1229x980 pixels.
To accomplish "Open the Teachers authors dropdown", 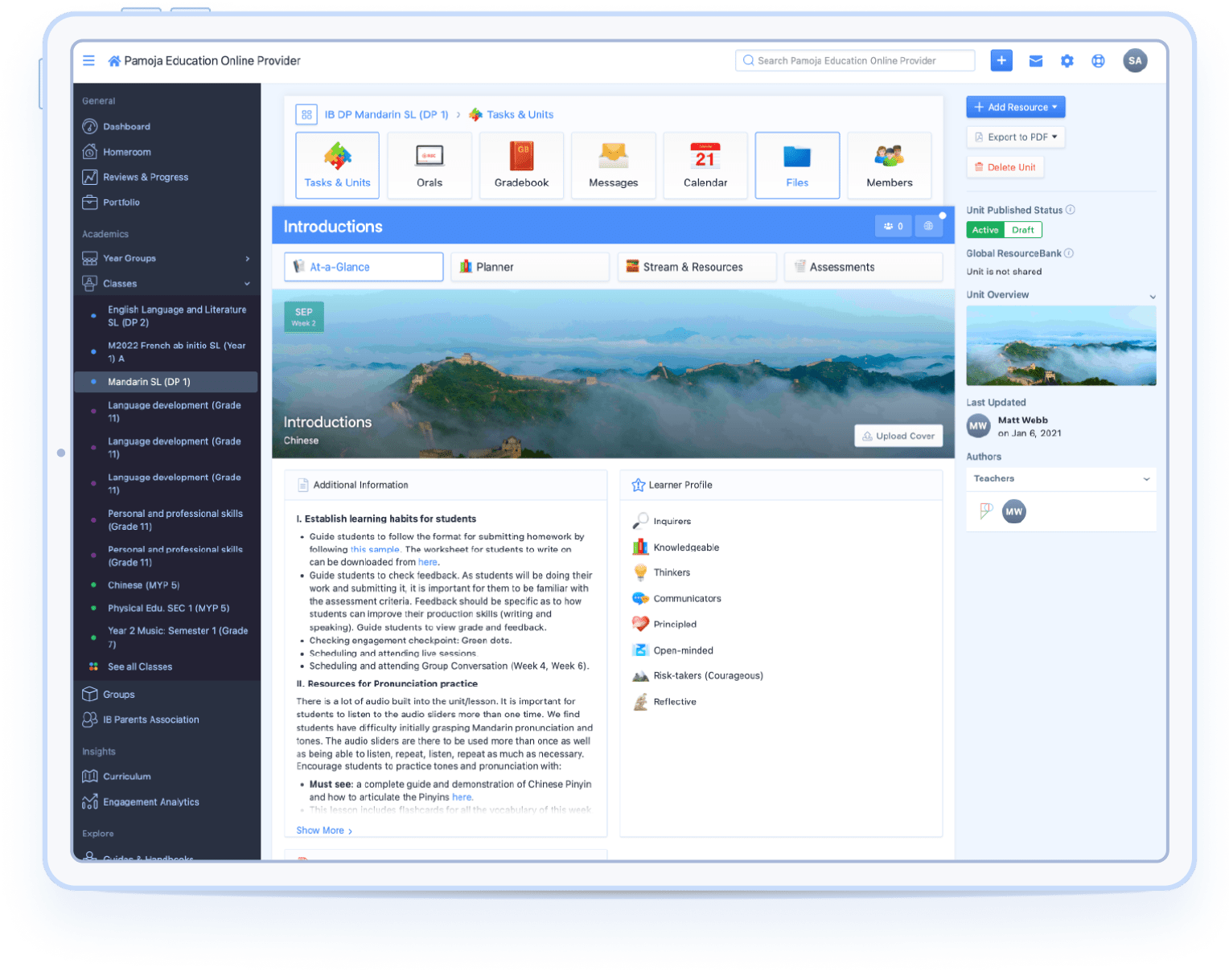I will point(1062,479).
